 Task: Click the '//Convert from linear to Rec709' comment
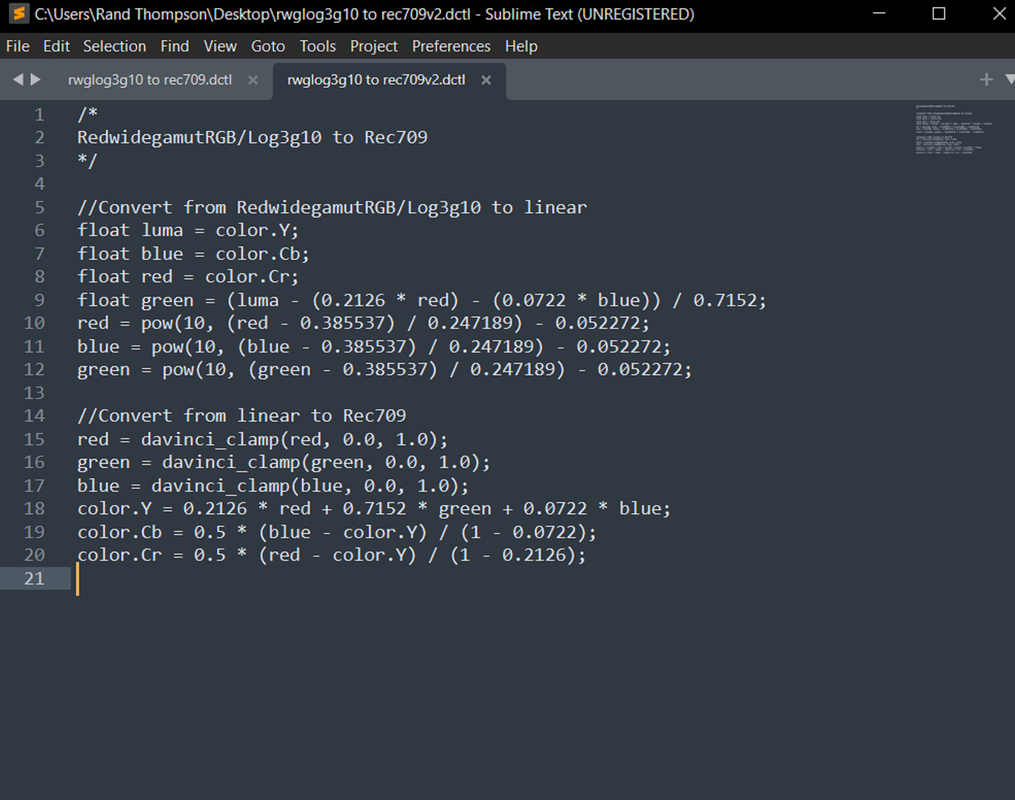[241, 416]
